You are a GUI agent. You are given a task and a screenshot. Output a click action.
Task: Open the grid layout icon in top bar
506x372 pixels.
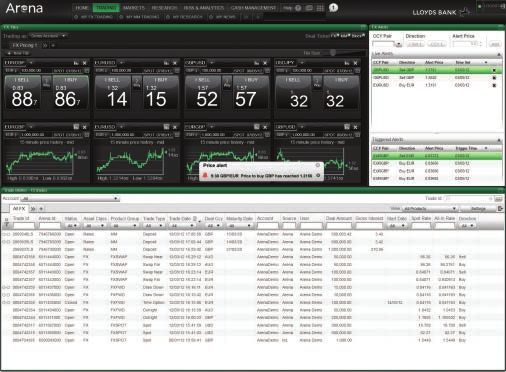tap(320, 8)
